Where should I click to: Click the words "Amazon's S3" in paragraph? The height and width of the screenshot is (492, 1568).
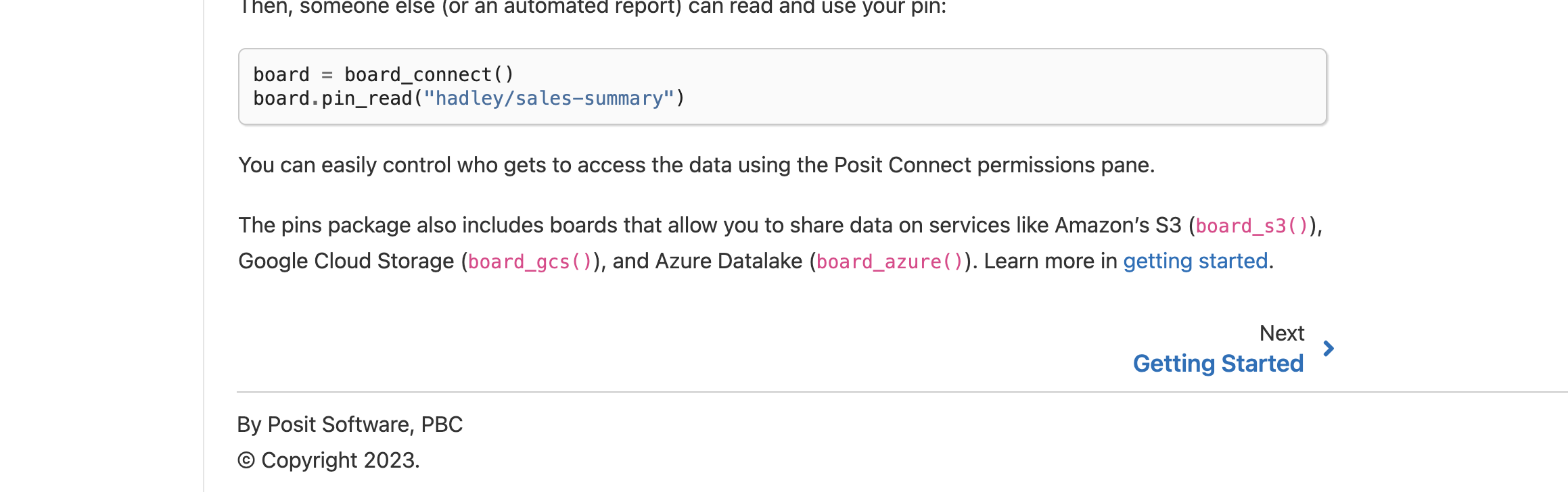[1117, 225]
